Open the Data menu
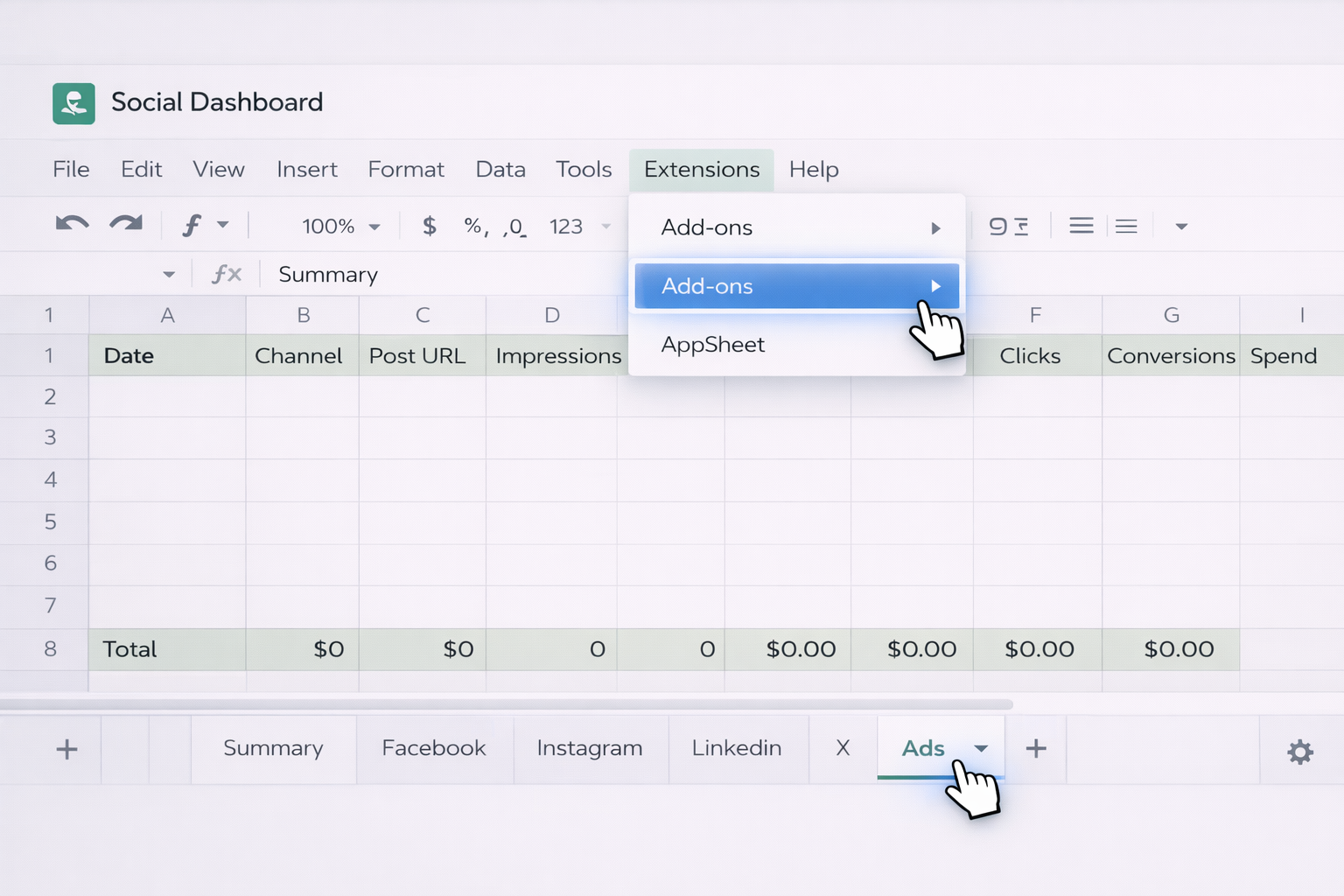 point(500,169)
